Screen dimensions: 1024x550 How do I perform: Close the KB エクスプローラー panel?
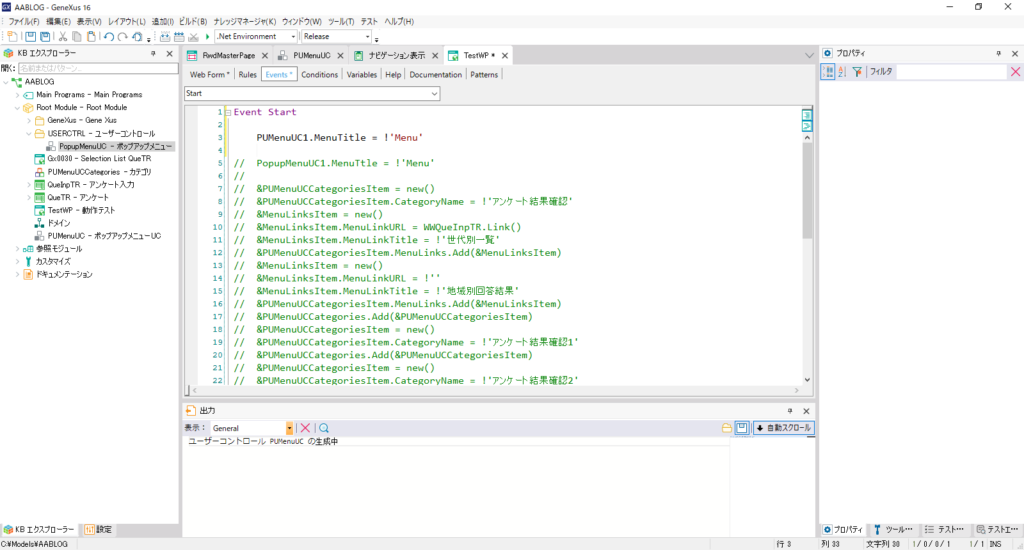(x=170, y=54)
